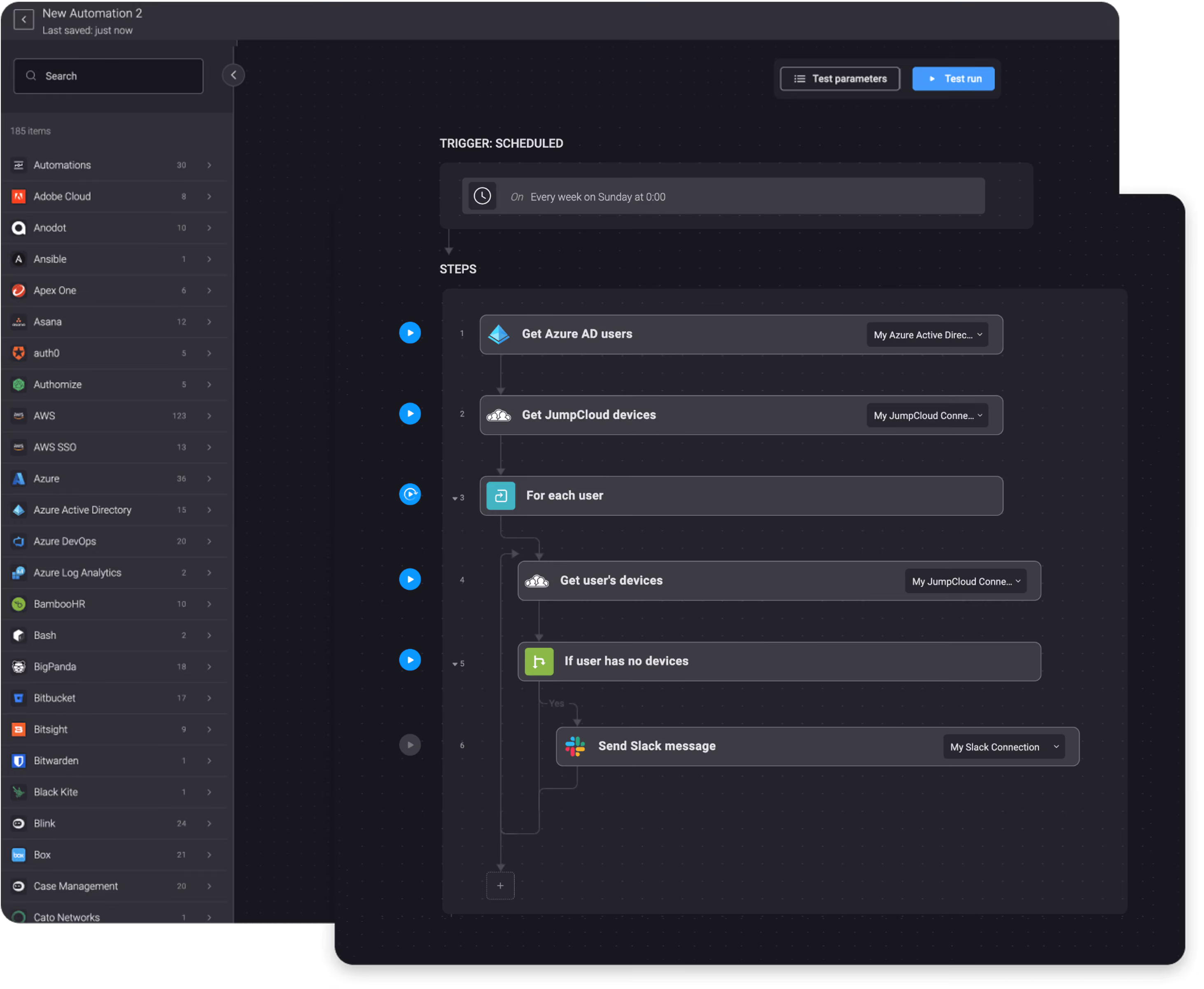Expand the Automations category chevron
Image resolution: width=1204 pixels, height=989 pixels.
pos(210,165)
